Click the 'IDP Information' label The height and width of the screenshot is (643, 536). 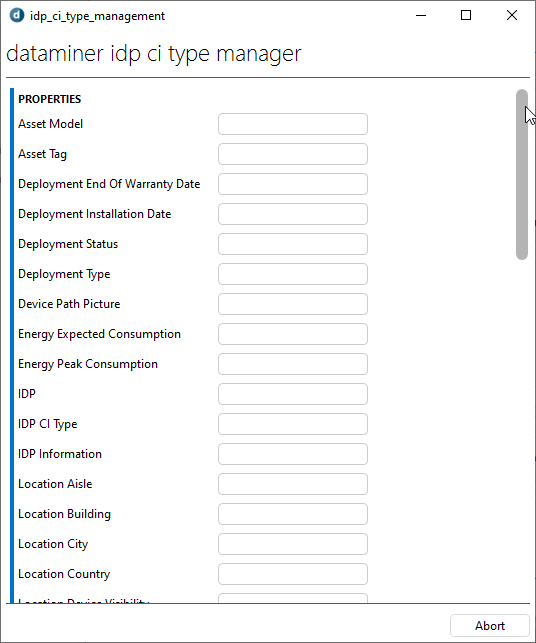[x=60, y=454]
